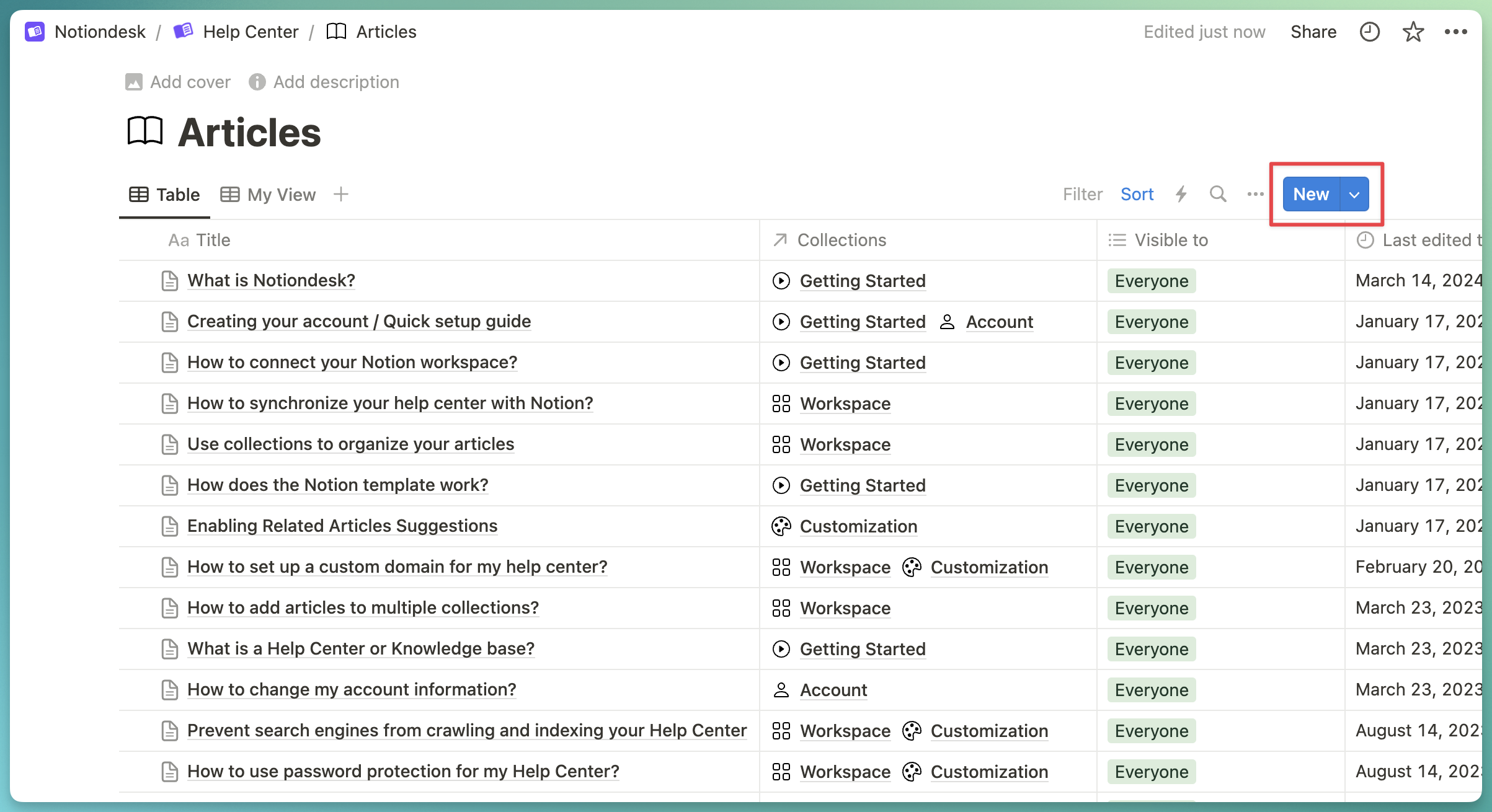This screenshot has width=1492, height=812.
Task: Open the Title column header
Action: (439, 240)
